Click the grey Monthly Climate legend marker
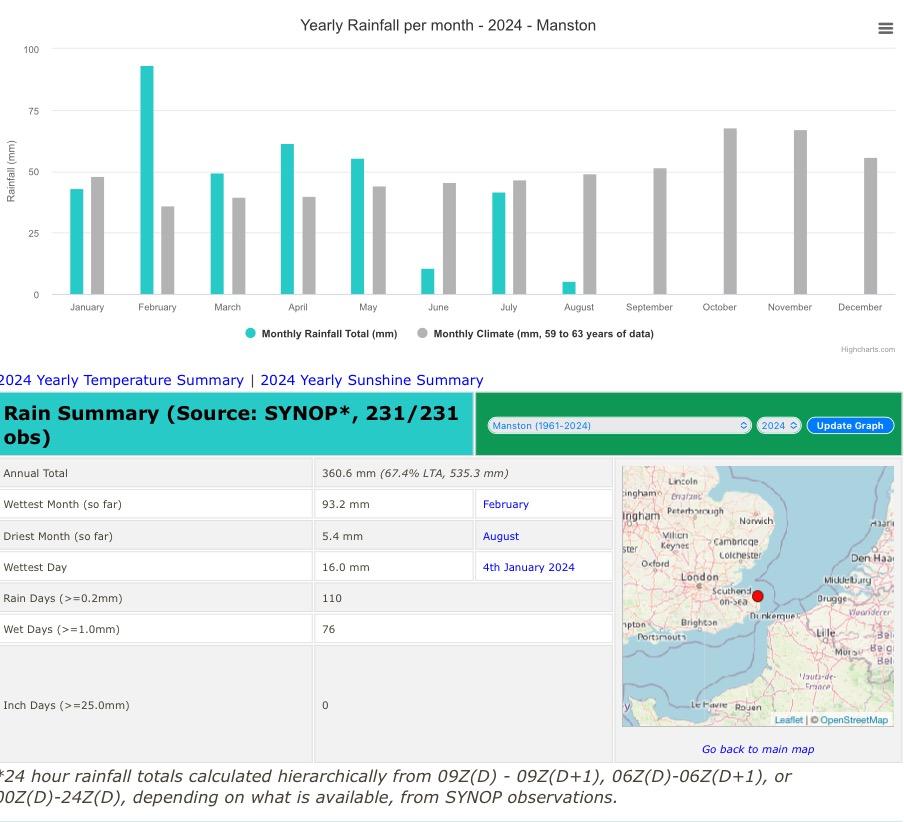The width and height of the screenshot is (904, 822). click(x=423, y=334)
